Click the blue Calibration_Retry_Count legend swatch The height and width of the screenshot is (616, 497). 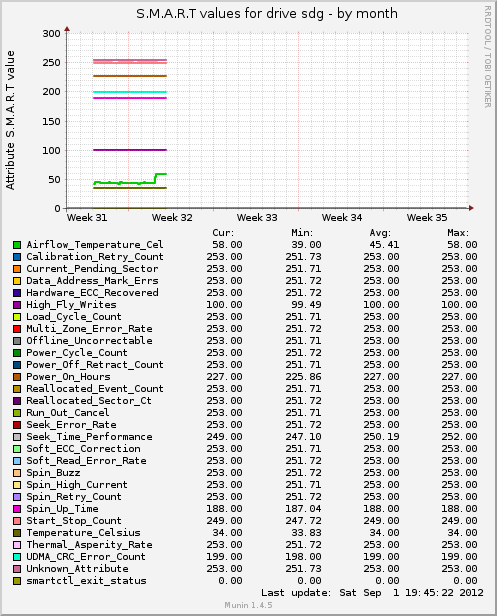tap(17, 257)
